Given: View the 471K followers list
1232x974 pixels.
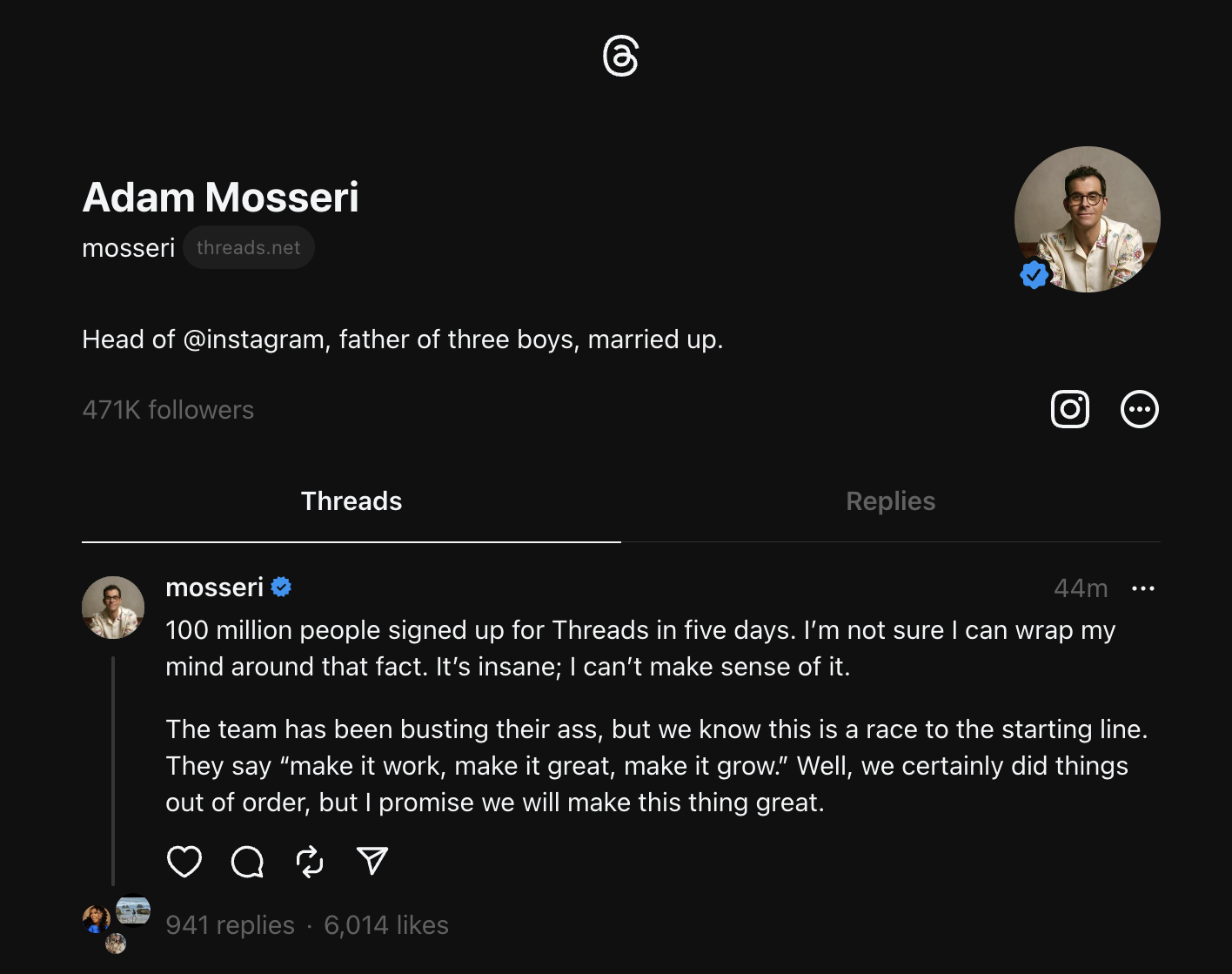Looking at the screenshot, I should (168, 410).
